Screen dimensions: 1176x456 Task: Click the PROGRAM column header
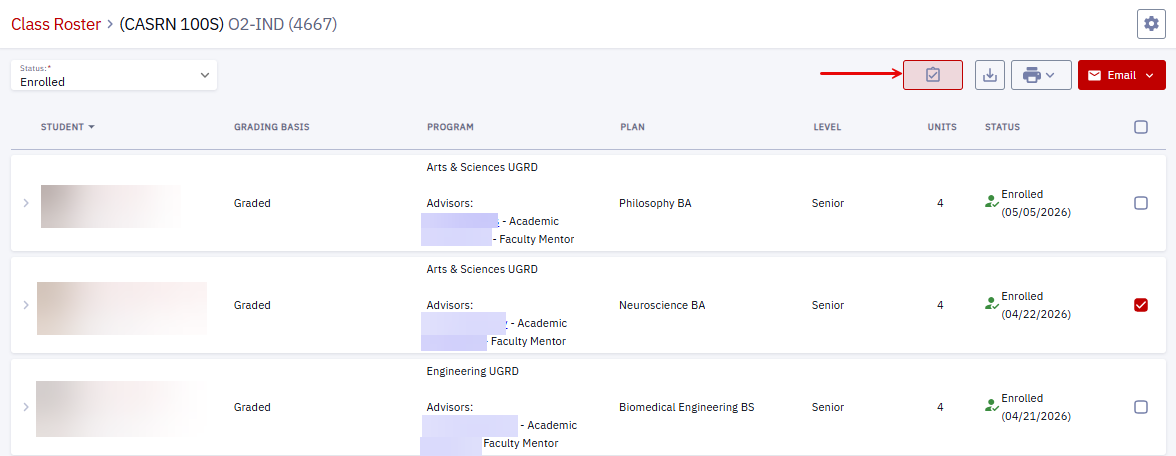(450, 127)
